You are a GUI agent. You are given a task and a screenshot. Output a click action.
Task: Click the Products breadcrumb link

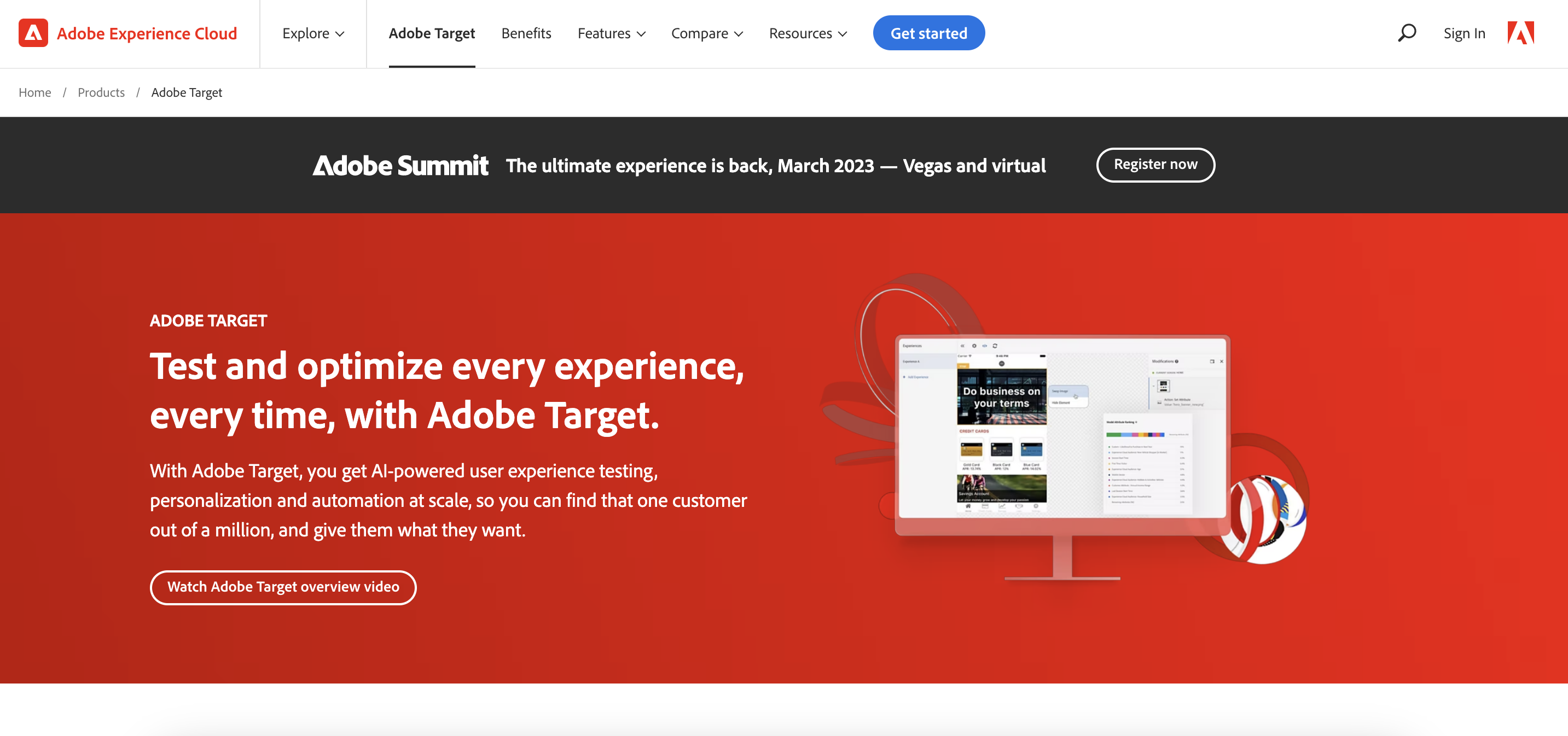pyautogui.click(x=101, y=91)
